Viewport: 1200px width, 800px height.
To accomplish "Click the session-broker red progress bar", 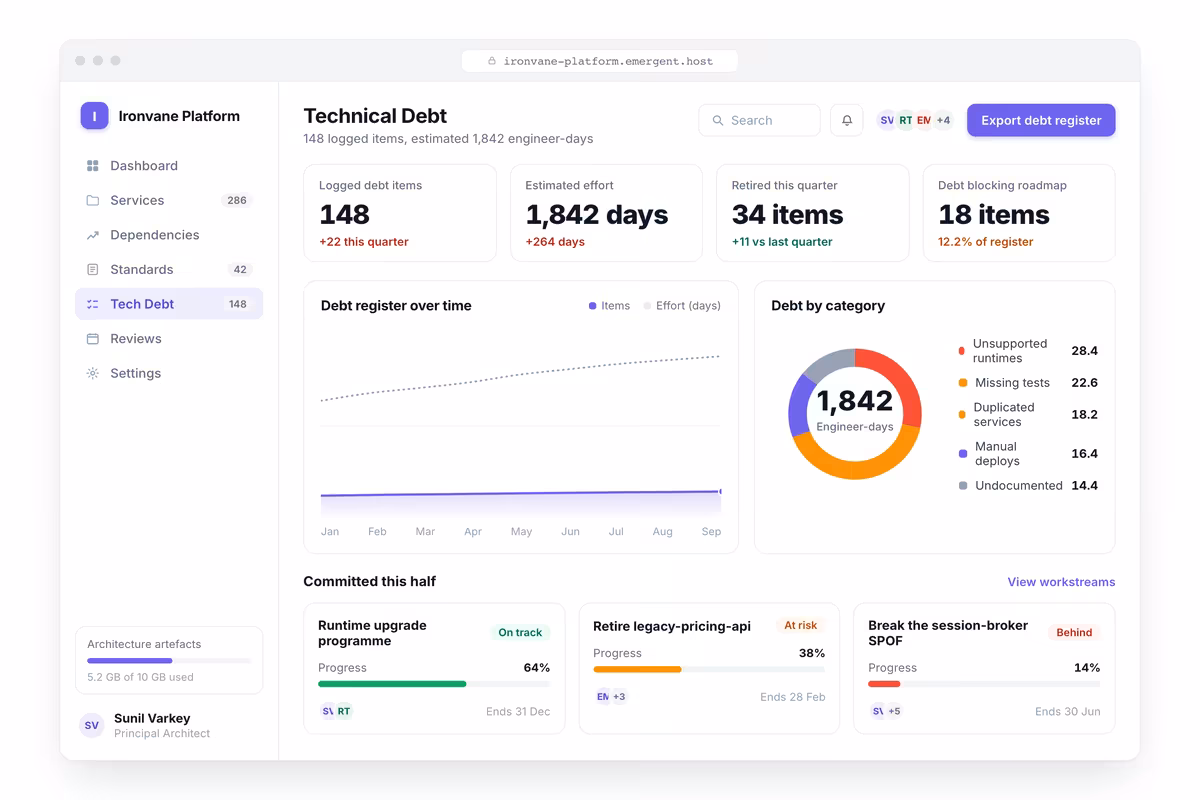I will (884, 684).
